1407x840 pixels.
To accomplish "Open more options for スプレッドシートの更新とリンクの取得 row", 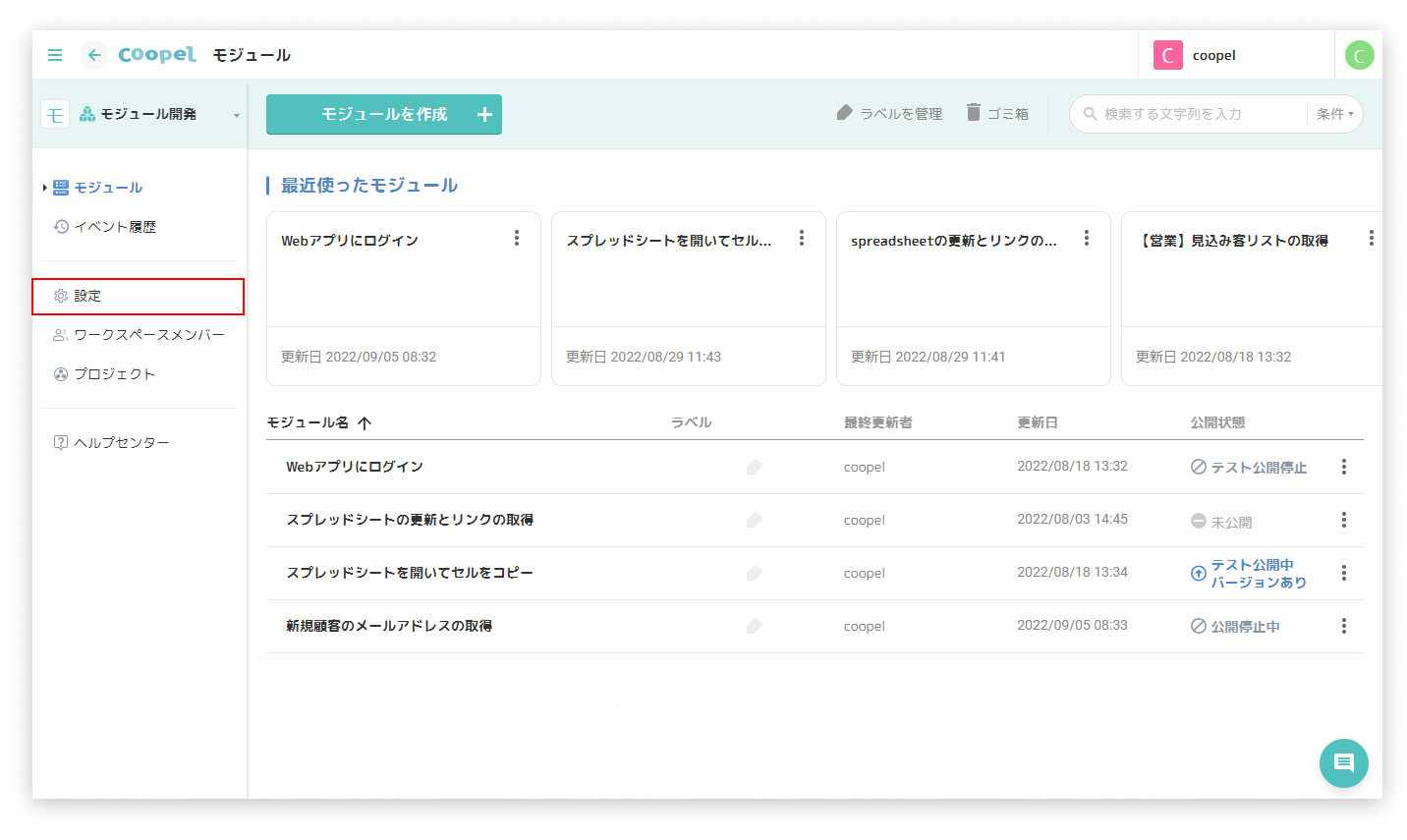I will (1344, 520).
